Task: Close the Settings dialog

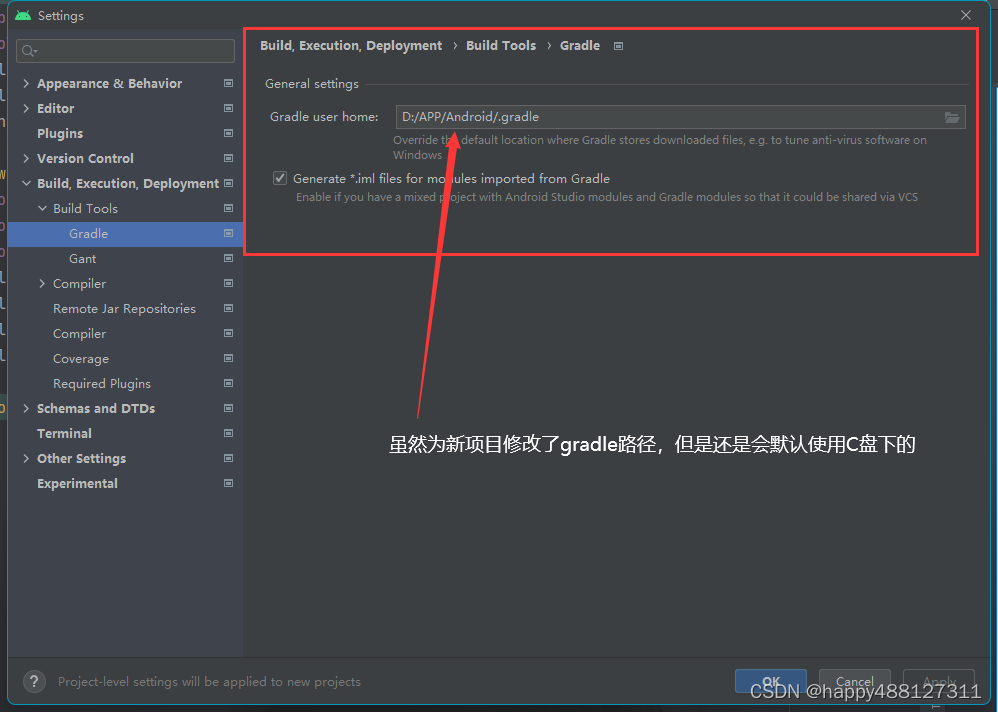Action: click(x=966, y=15)
